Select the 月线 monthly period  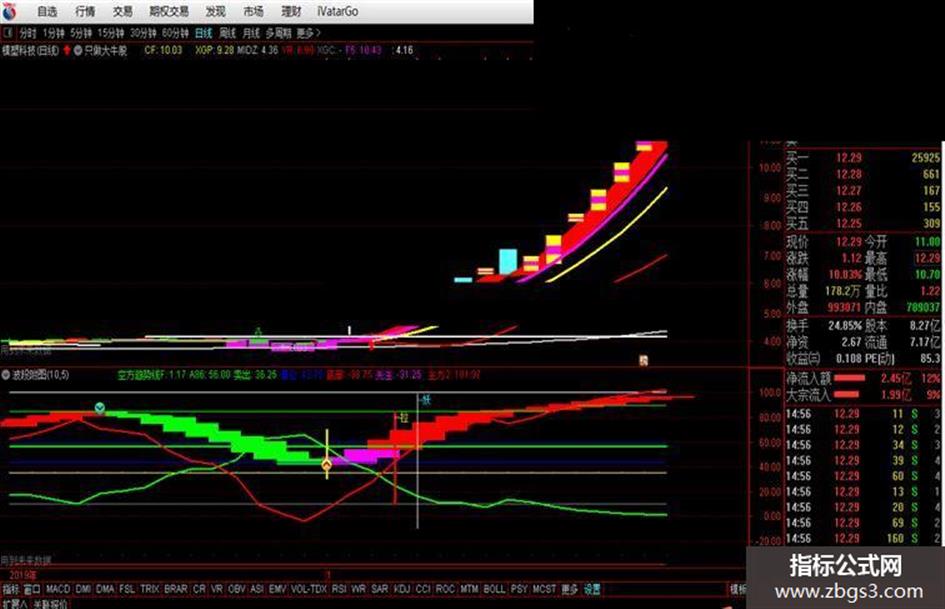tap(251, 33)
